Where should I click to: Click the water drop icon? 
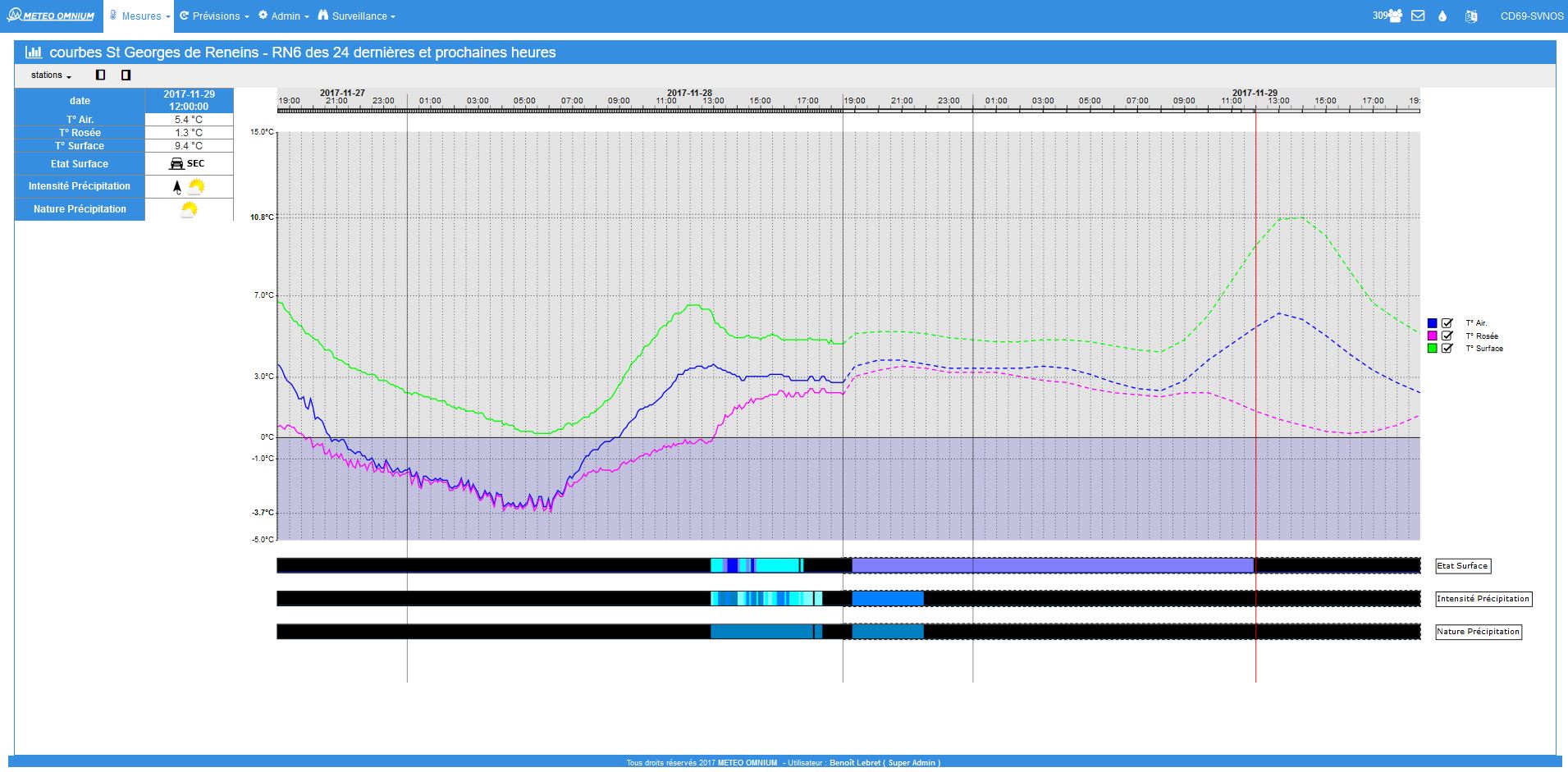coord(1442,16)
